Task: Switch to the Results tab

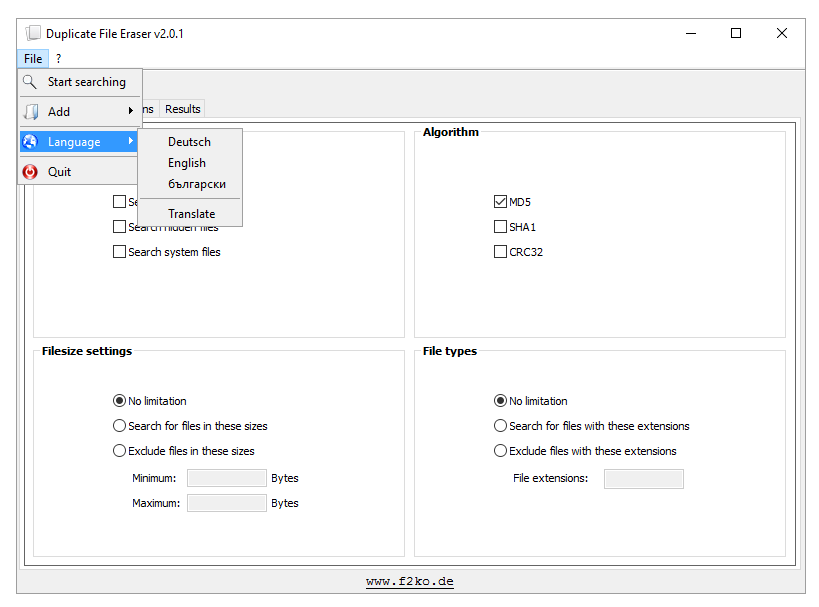Action: coord(183,109)
